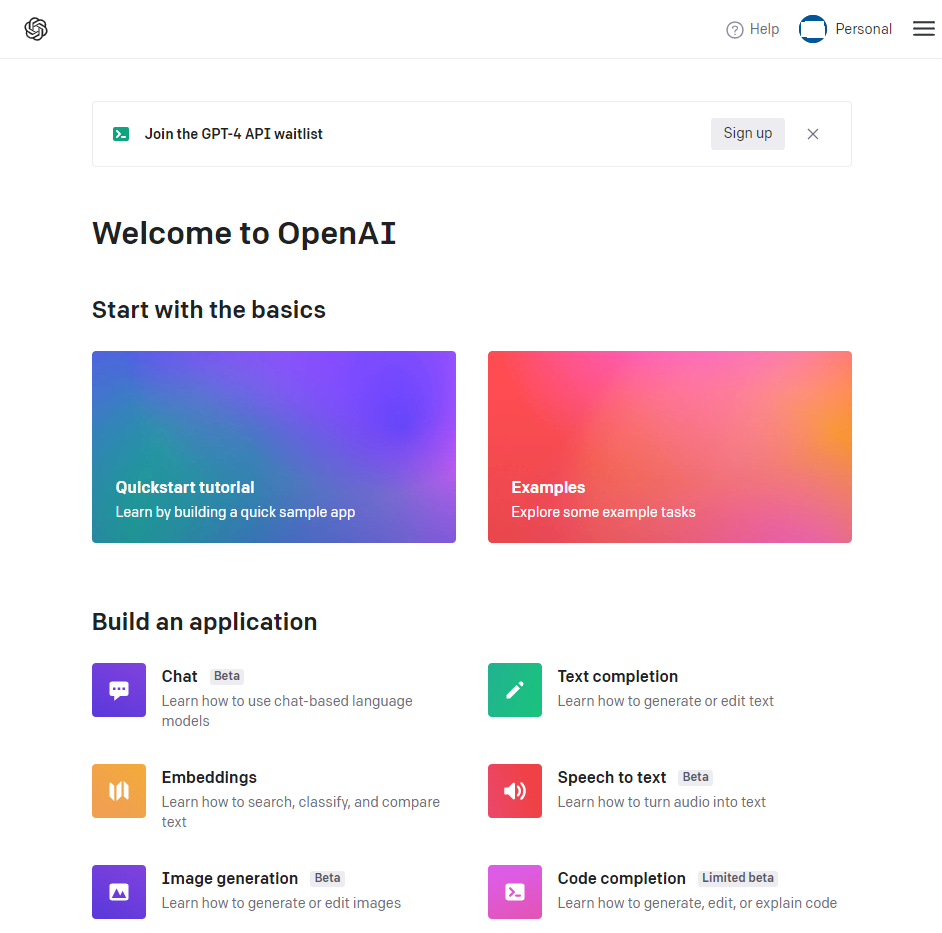Click 'Join the GPT-4 API waitlist' text
The image size is (942, 933).
234,134
